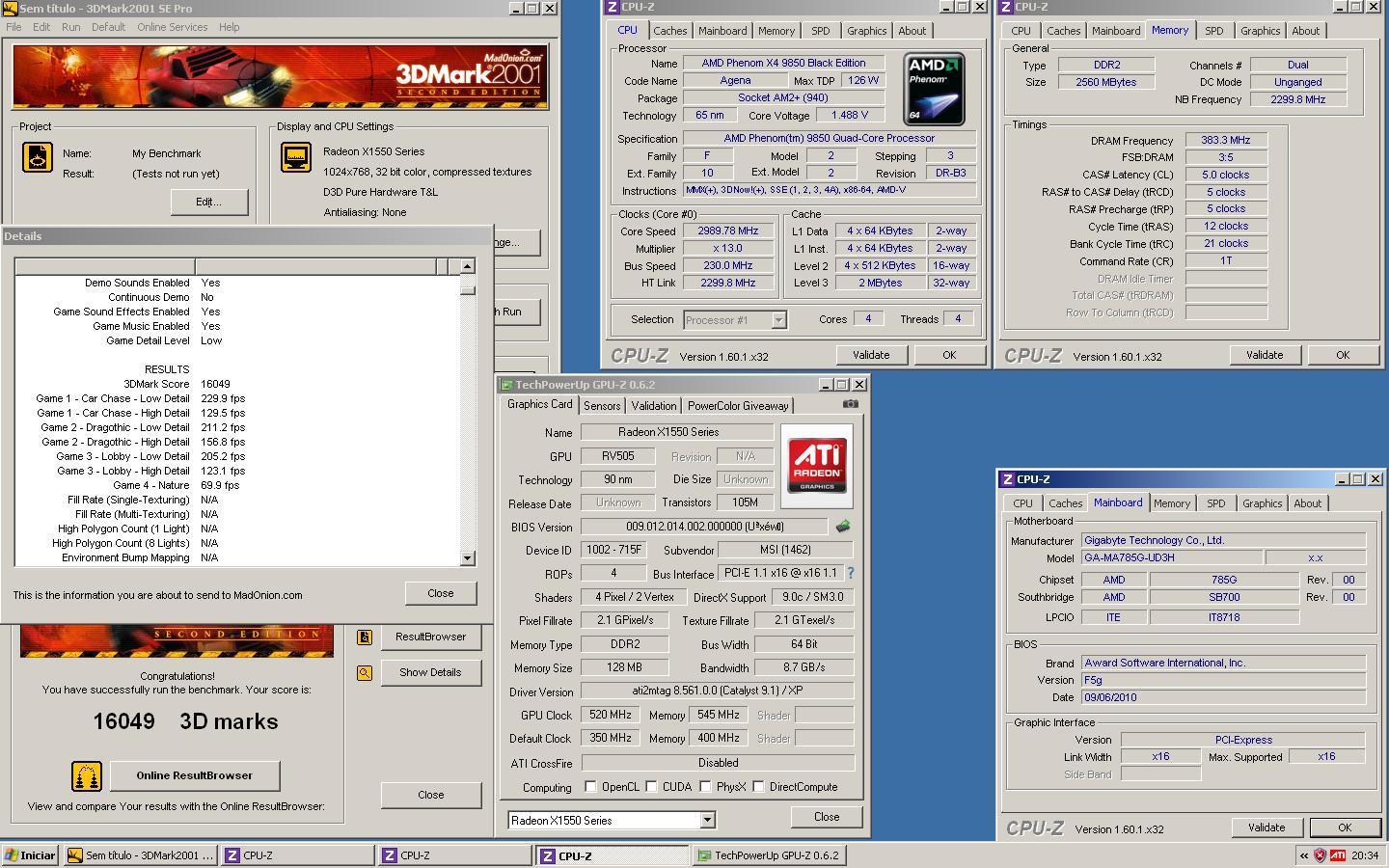The height and width of the screenshot is (868, 1389).
Task: Click the taskbar clock showing 20:34
Action: (x=1365, y=855)
